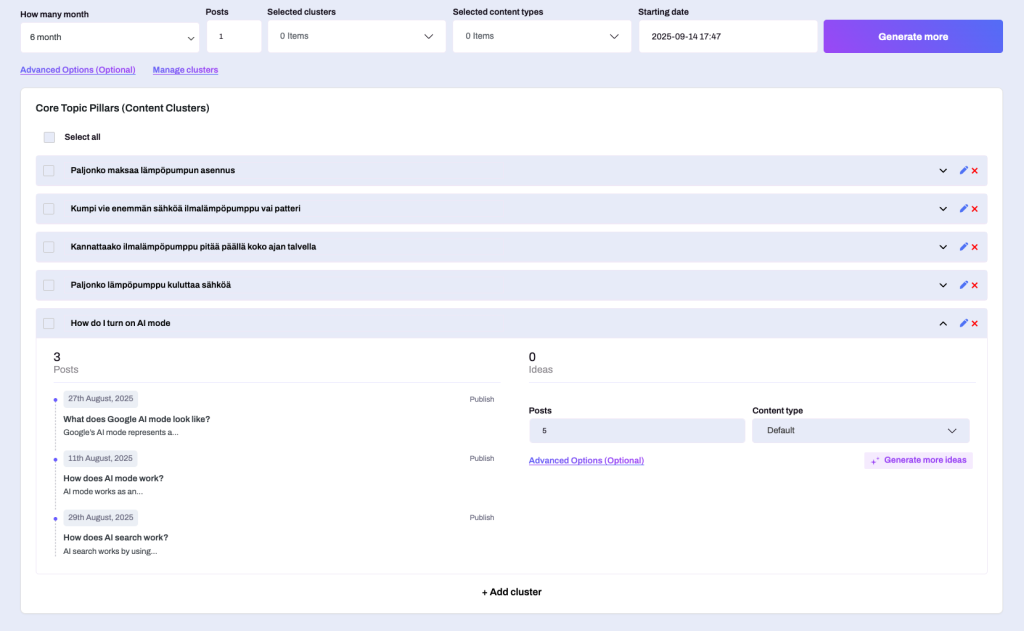1024x631 pixels.
Task: Edit the 'Paljonko lämpöpumppu kuluttaa sähköä' cluster
Action: [x=963, y=285]
